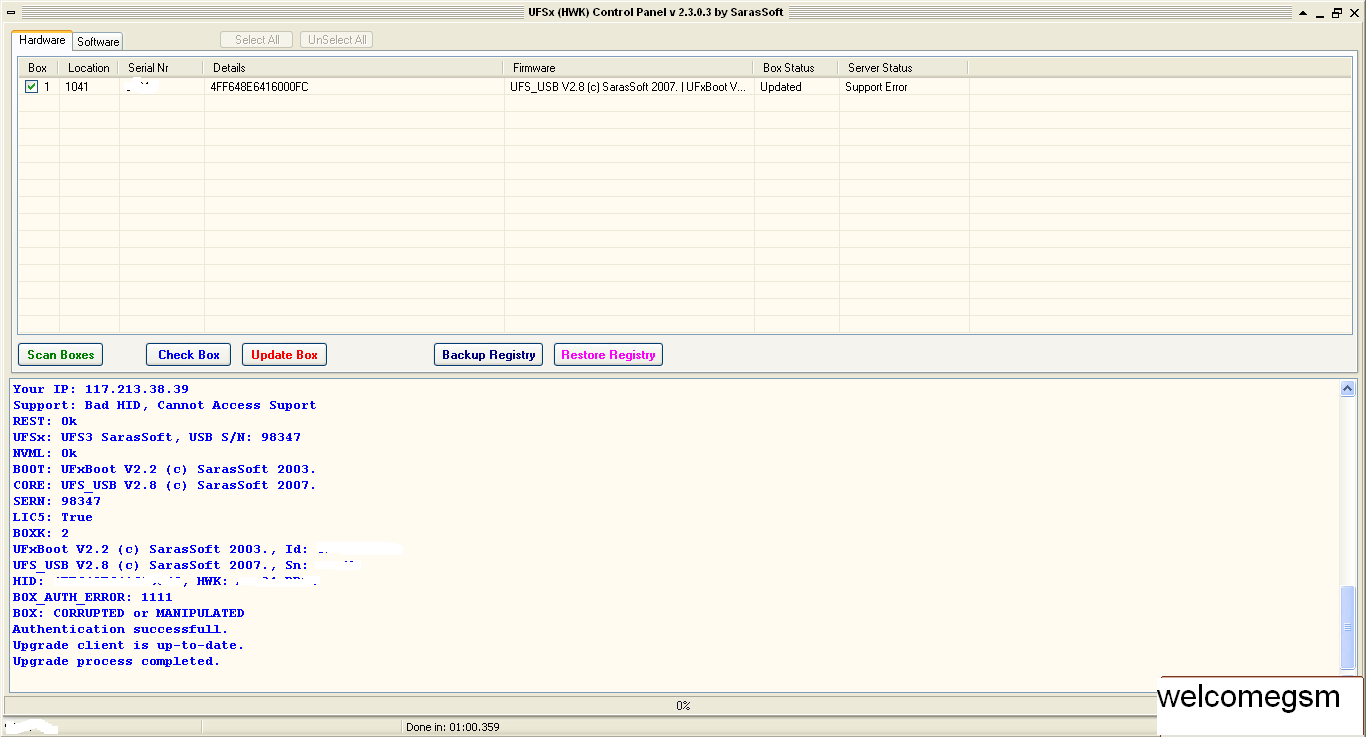
Task: Sort by Firmware column header
Action: coord(629,68)
